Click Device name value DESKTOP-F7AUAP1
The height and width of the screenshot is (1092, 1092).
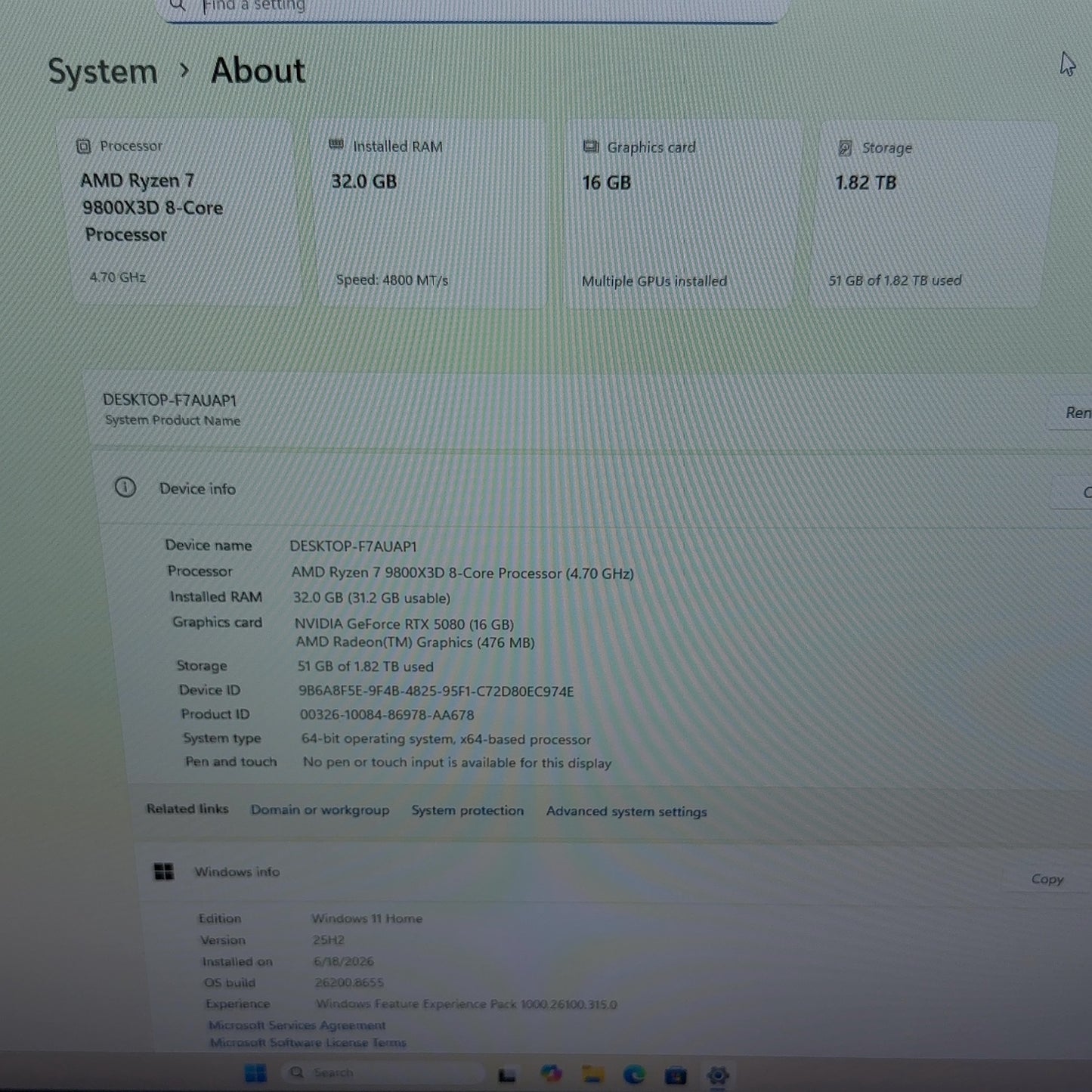coord(353,546)
